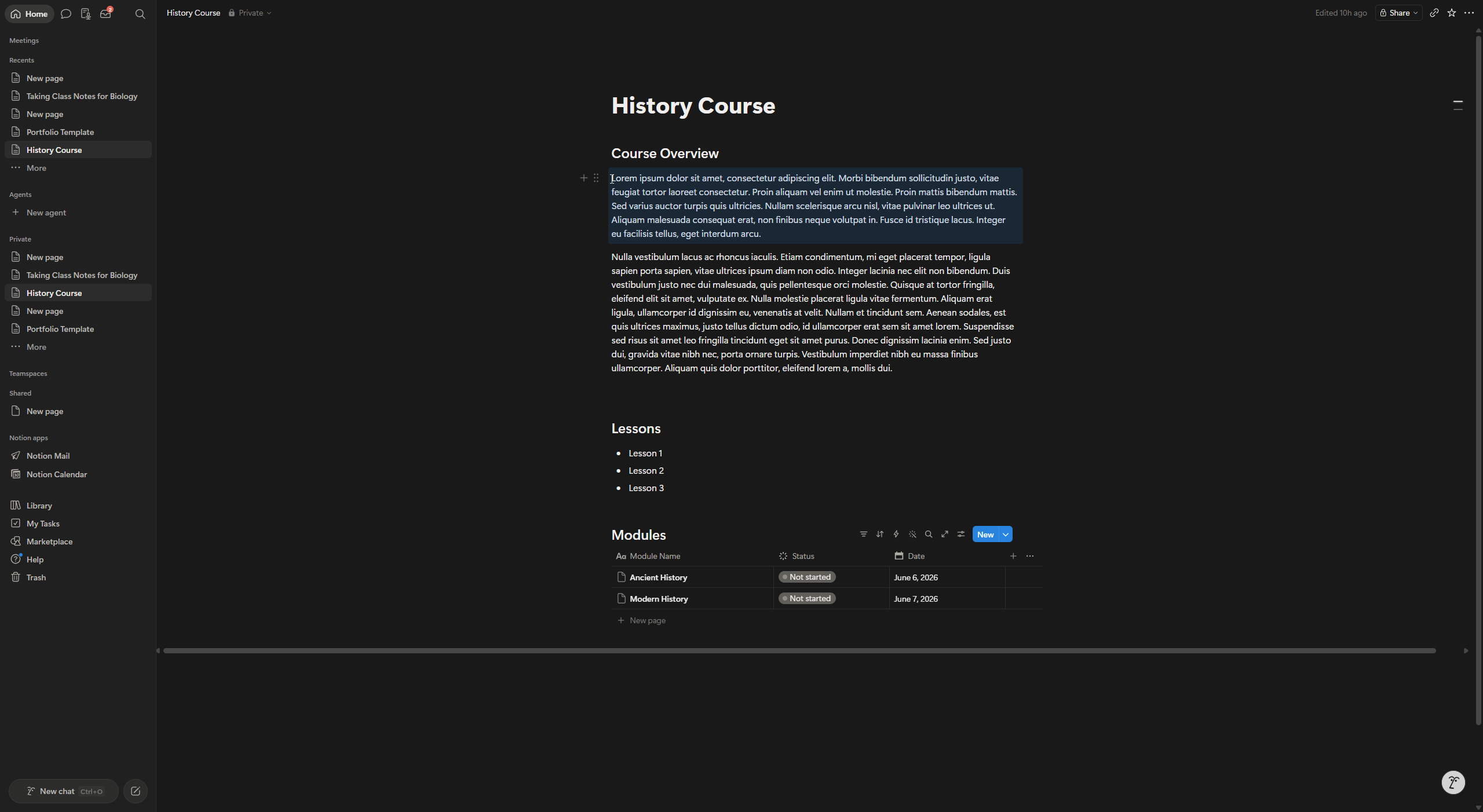Search the Modules database with magnifier icon
Viewport: 1483px width, 812px height.
point(929,534)
